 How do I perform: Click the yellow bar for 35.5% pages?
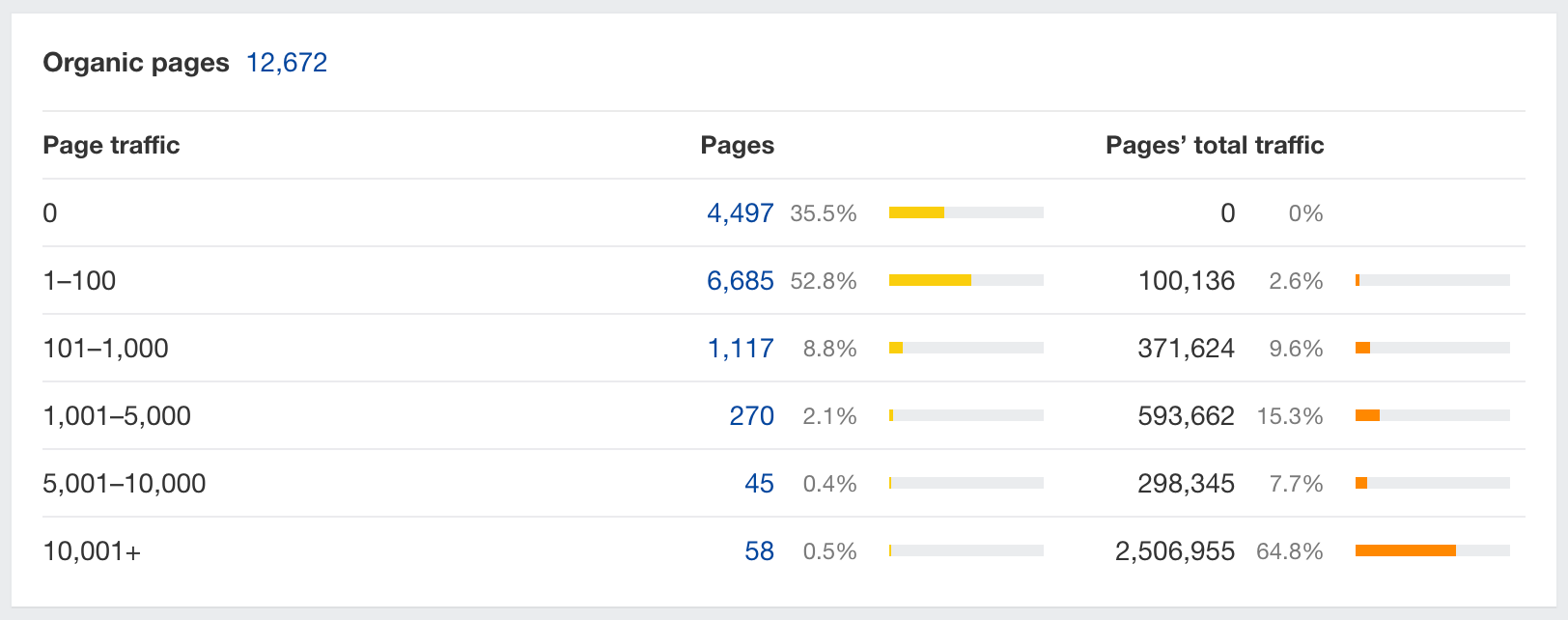click(916, 212)
